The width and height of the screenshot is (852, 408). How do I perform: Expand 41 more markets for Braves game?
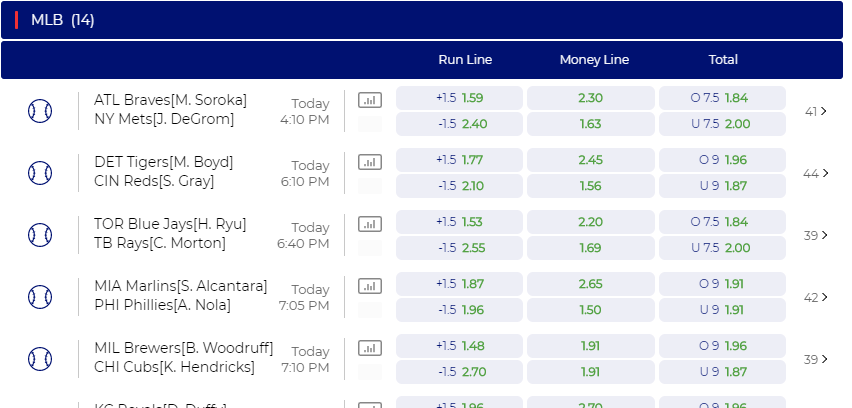[816, 111]
